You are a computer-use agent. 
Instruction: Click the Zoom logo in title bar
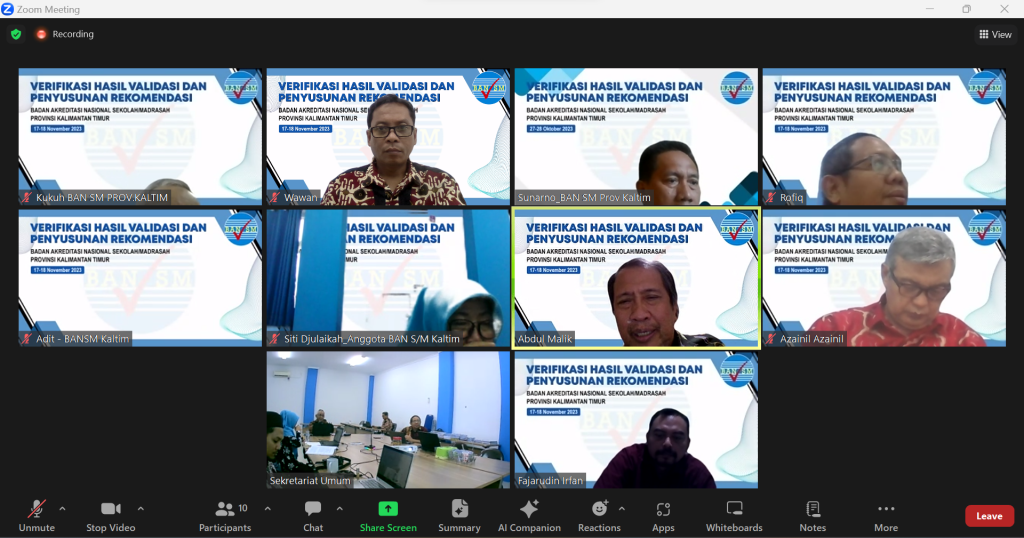pyautogui.click(x=7, y=9)
